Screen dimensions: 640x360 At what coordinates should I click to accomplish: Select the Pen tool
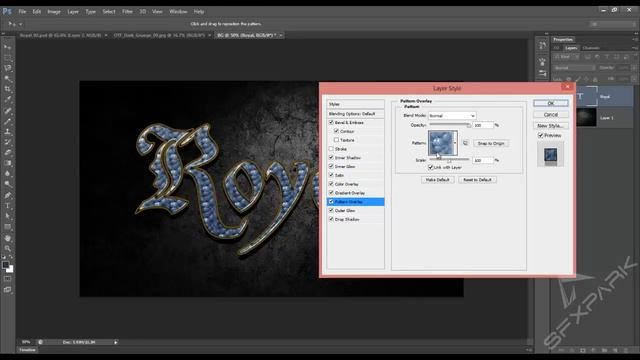[8, 196]
